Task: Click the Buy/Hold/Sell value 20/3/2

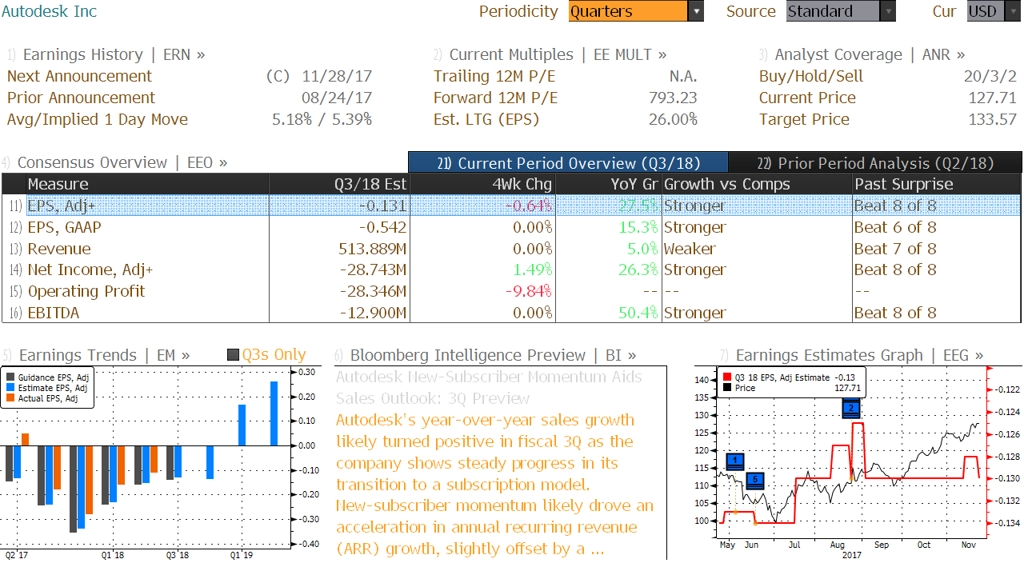Action: click(x=990, y=76)
